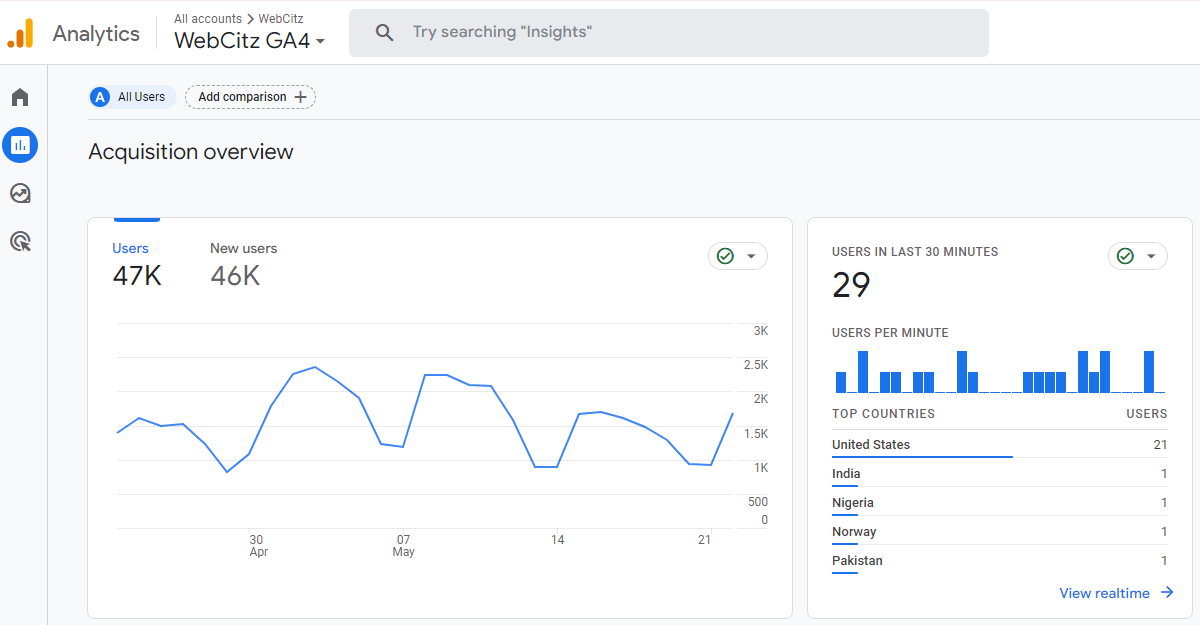Open the WebCitz GA4 property selector dropdown
Image resolution: width=1200 pixels, height=625 pixels.
pos(250,41)
